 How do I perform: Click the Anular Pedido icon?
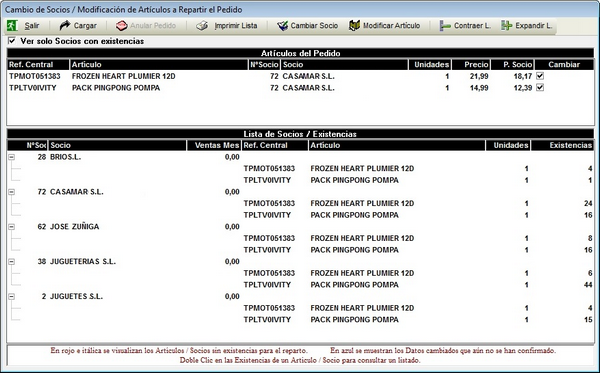(121, 26)
